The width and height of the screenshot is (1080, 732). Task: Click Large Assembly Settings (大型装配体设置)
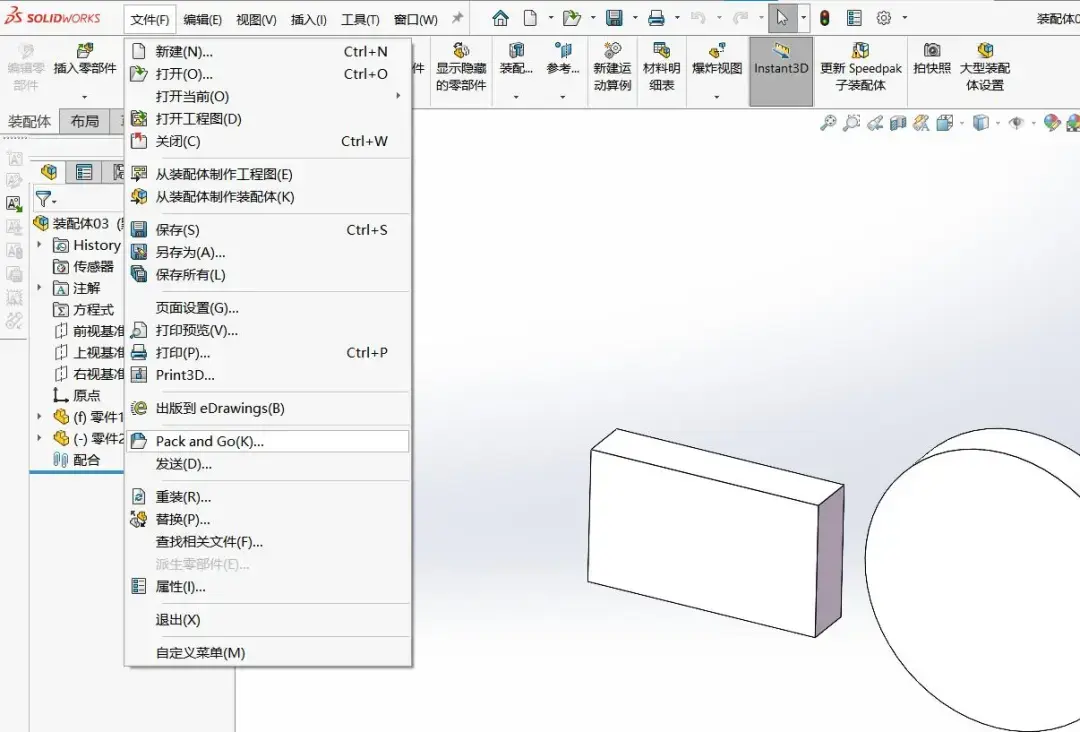985,67
